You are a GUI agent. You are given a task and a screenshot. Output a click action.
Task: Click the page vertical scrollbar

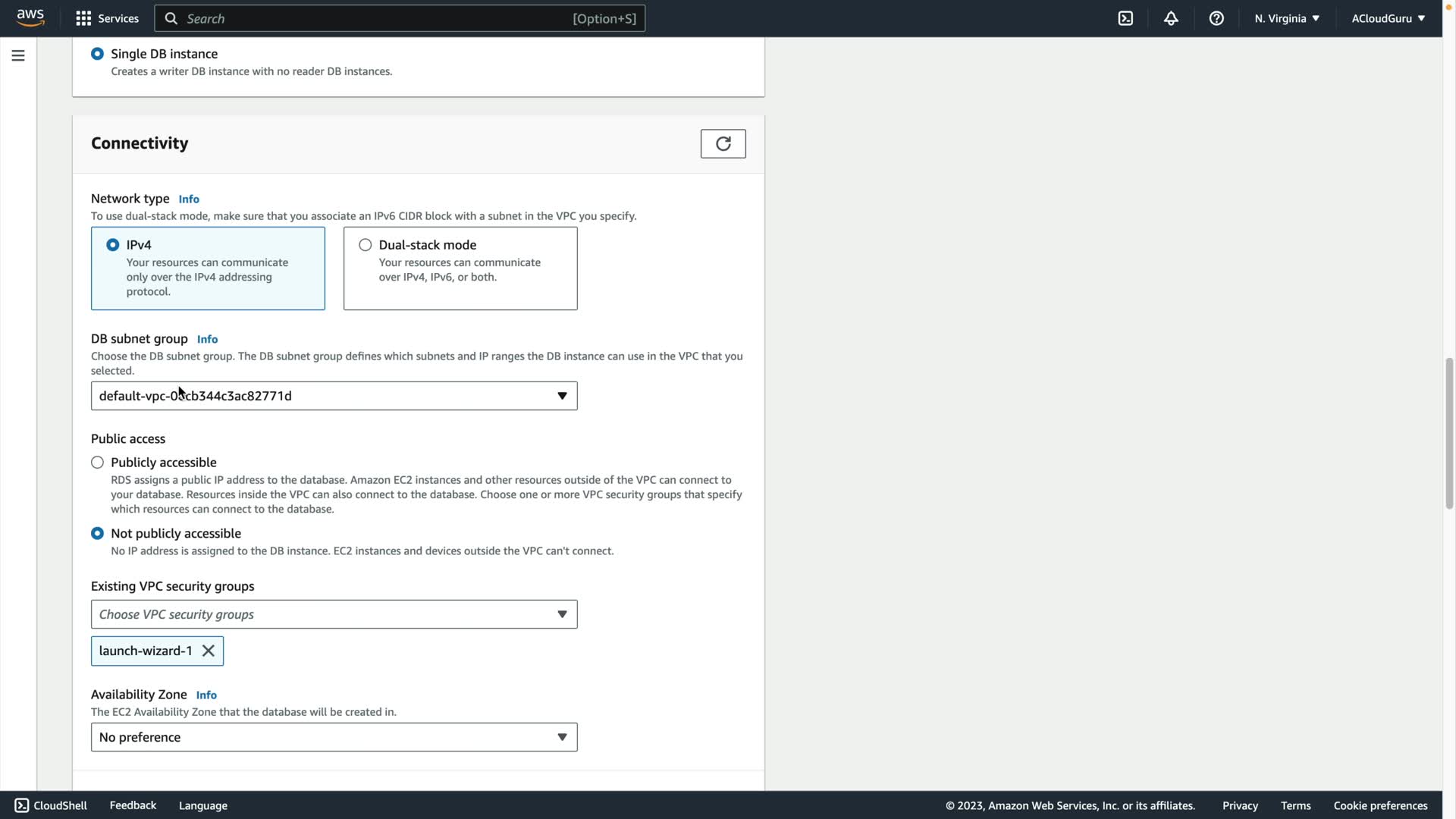point(1449,432)
